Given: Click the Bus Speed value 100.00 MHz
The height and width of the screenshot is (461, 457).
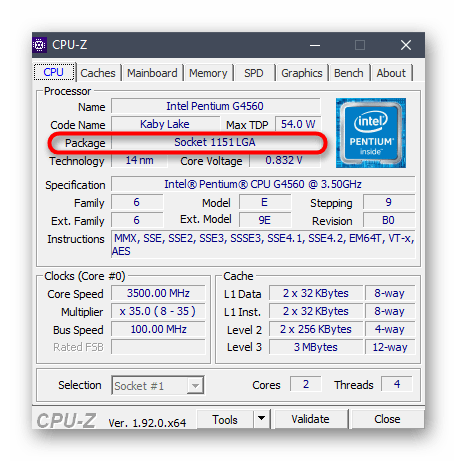Looking at the screenshot, I should pos(158,329).
